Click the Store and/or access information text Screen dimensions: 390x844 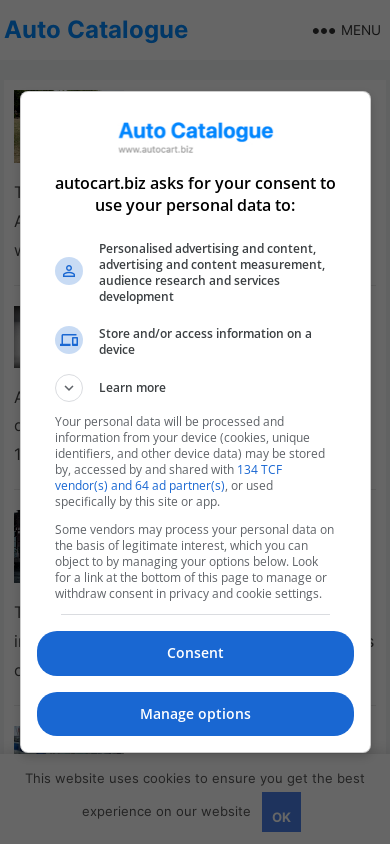pos(205,341)
